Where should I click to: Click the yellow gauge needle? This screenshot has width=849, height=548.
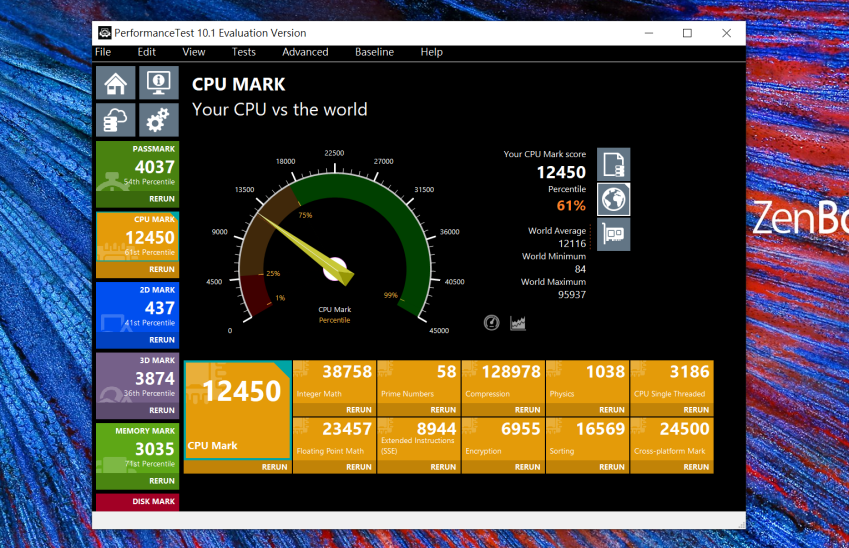pos(306,249)
